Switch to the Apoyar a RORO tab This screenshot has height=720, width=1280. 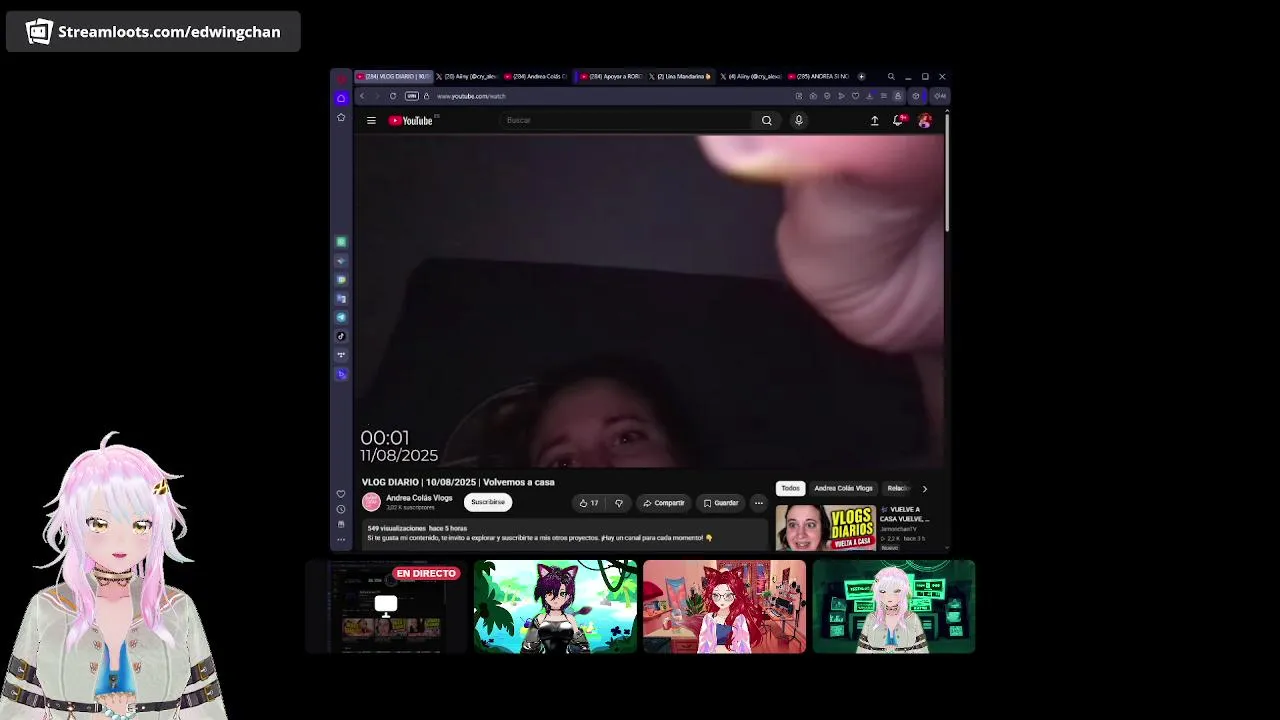pyautogui.click(x=612, y=76)
